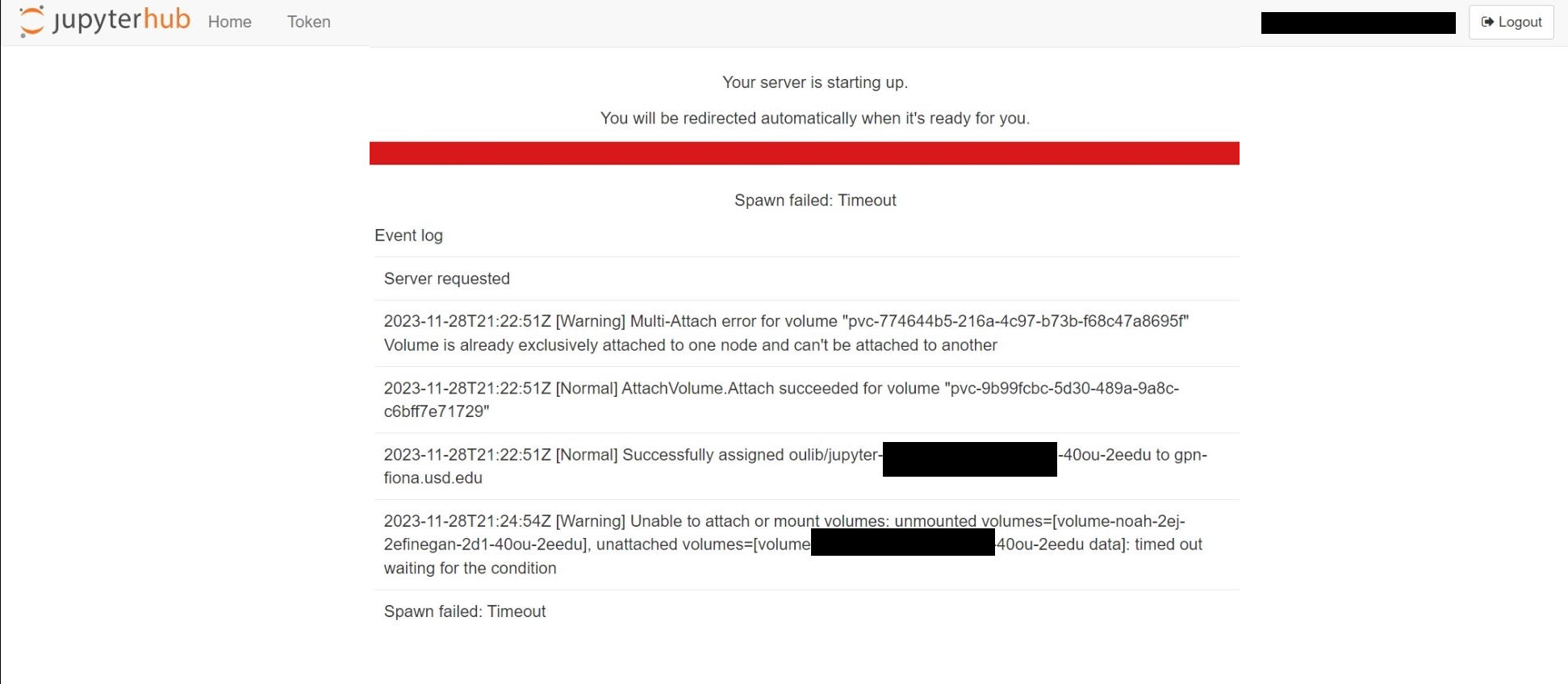
Task: Click the last 'Spawn failed: Timeout' log entry
Action: click(465, 611)
